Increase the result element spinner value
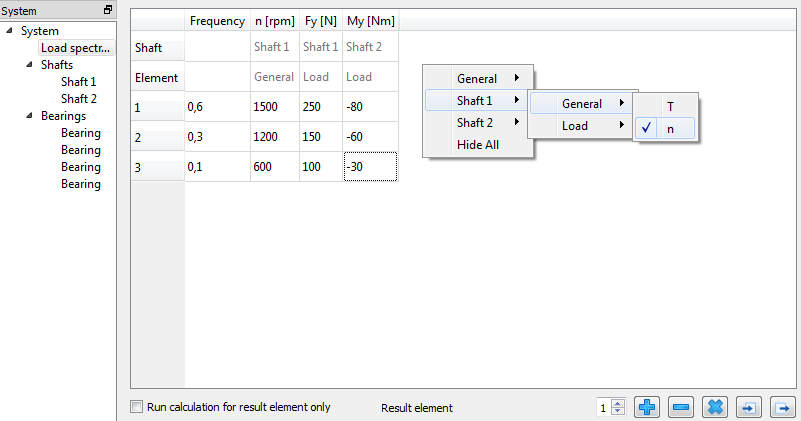The image size is (801, 421). (x=618, y=403)
